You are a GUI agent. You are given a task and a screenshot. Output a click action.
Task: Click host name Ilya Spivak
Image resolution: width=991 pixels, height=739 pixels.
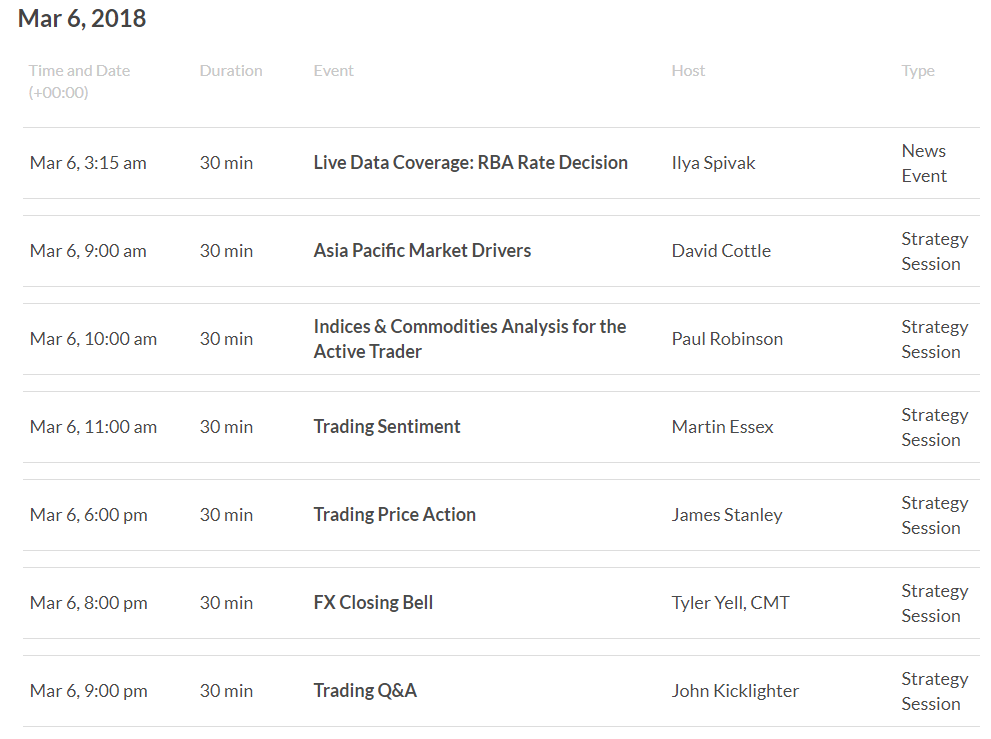click(x=713, y=163)
